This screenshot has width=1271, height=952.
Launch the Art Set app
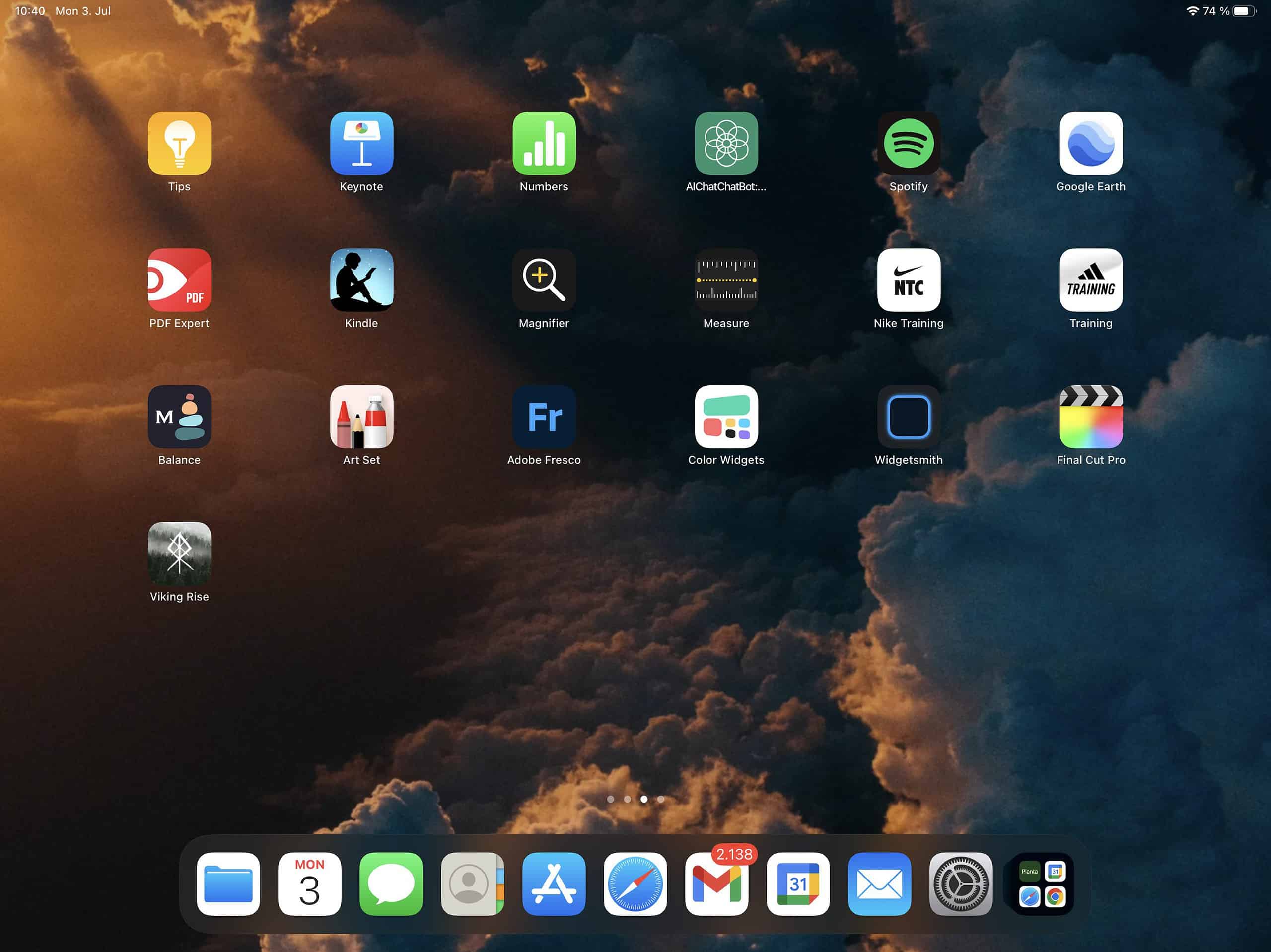[x=361, y=417]
